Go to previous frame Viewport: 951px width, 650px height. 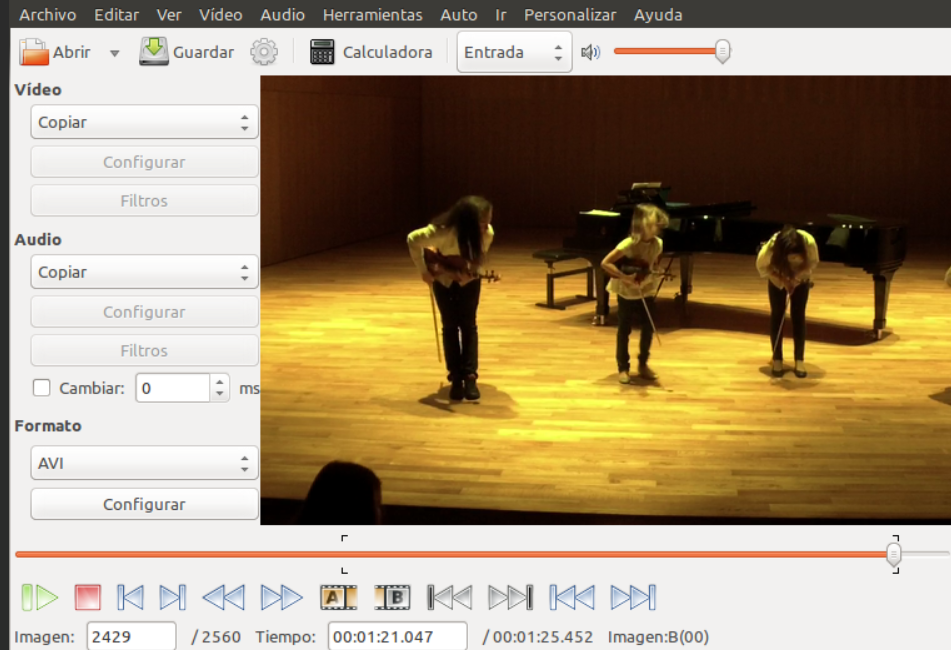pyautogui.click(x=130, y=597)
